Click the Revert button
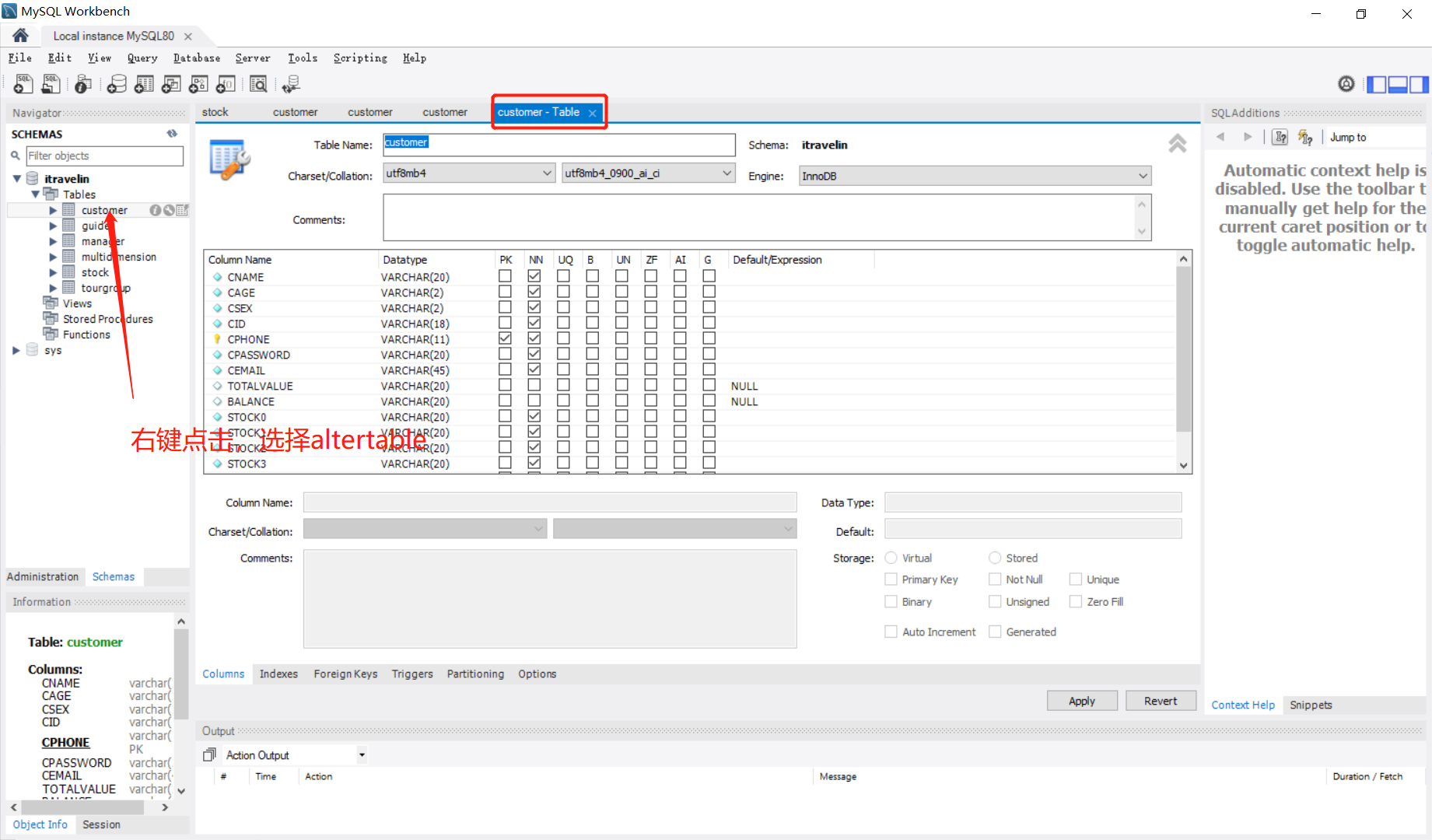 coord(1161,701)
